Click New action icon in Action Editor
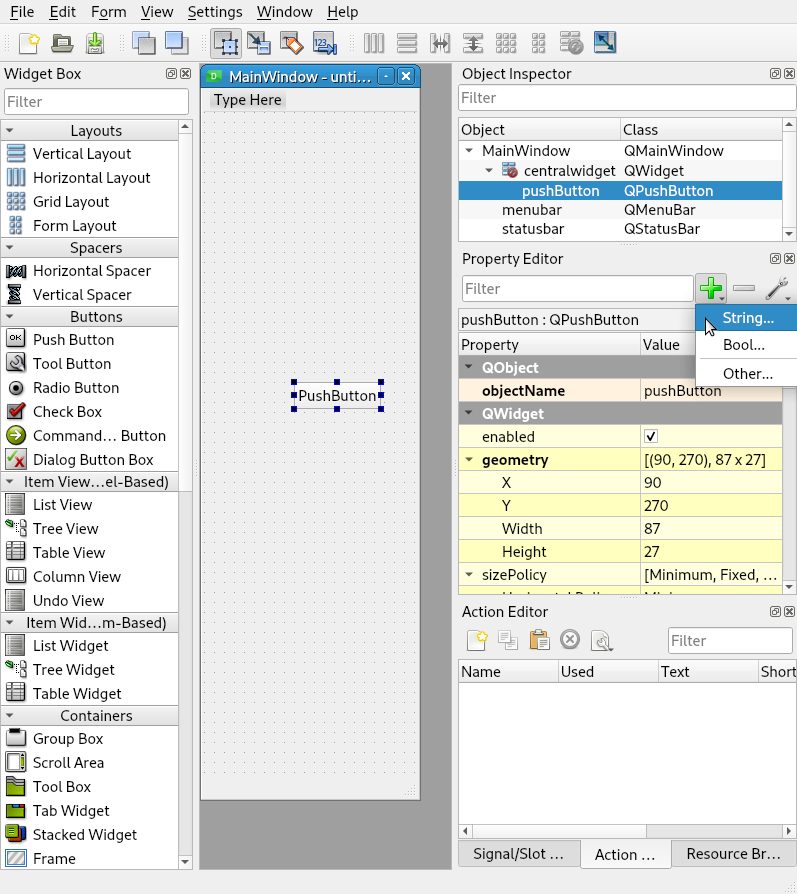 [477, 640]
